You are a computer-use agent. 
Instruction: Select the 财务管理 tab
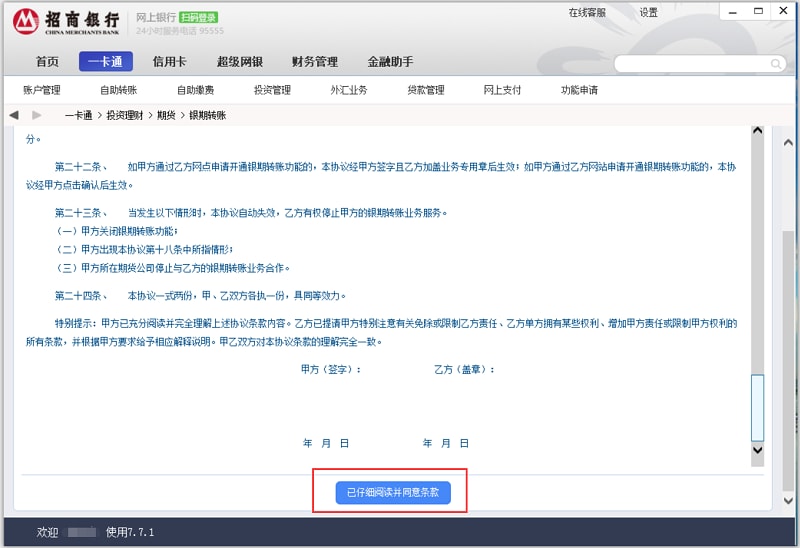[315, 62]
